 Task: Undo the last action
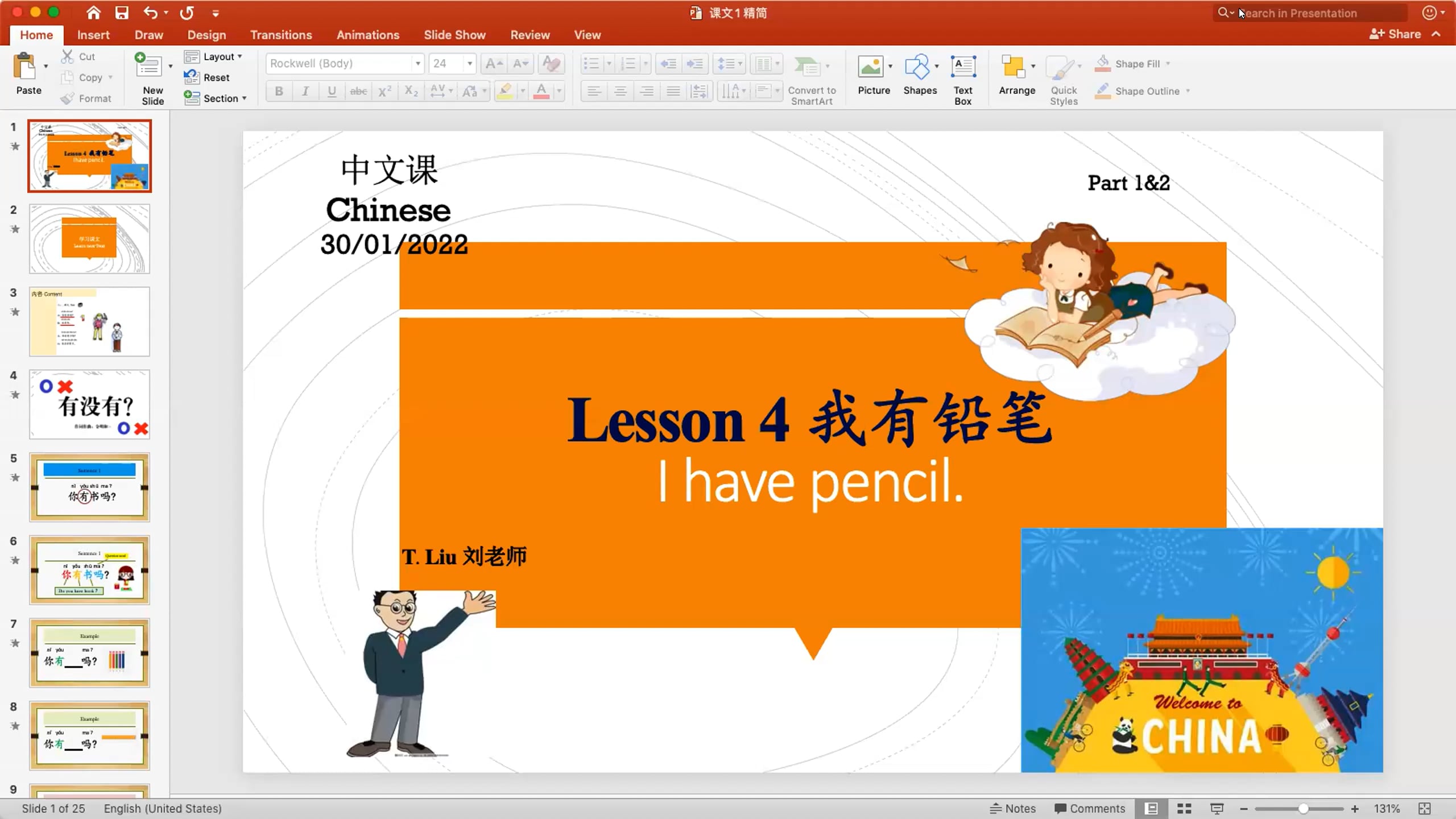tap(150, 13)
